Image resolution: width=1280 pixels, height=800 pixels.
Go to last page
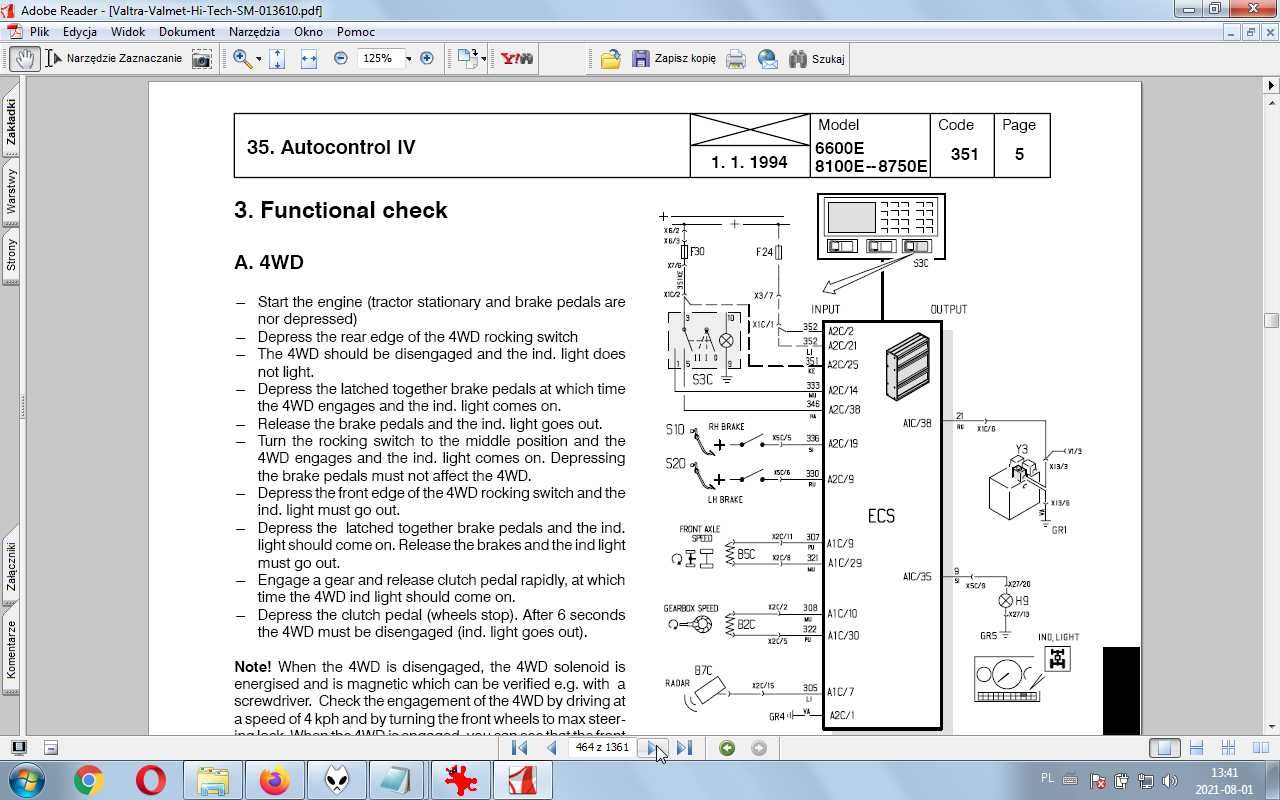pos(684,748)
